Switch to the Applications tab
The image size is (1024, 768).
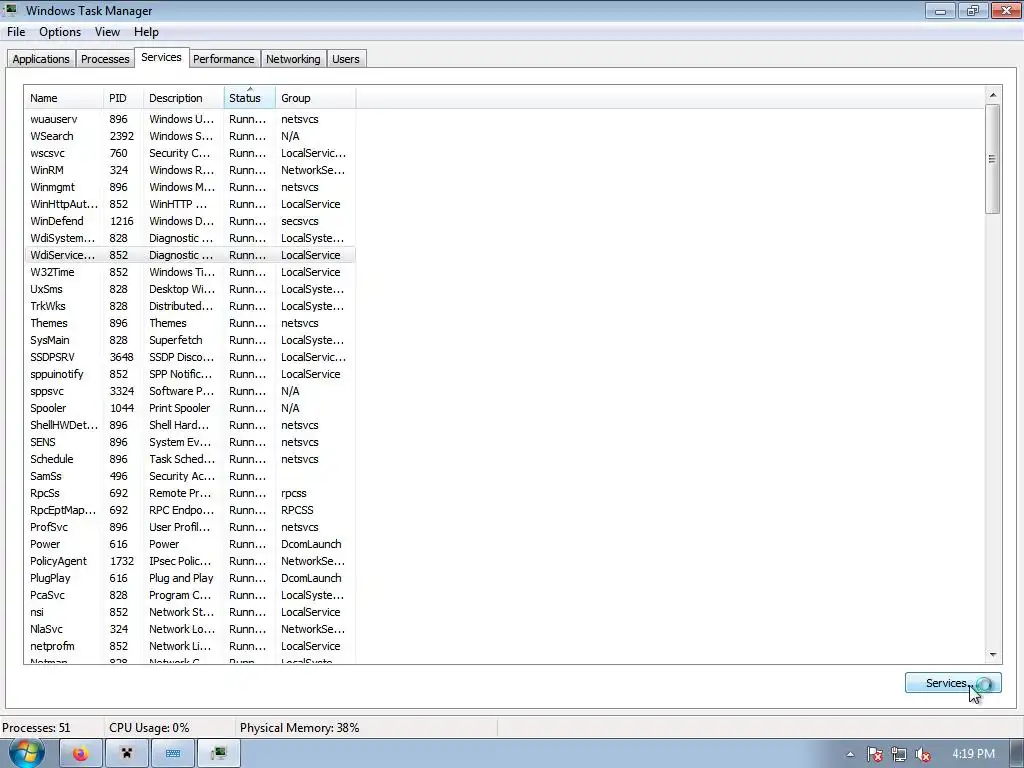(40, 59)
